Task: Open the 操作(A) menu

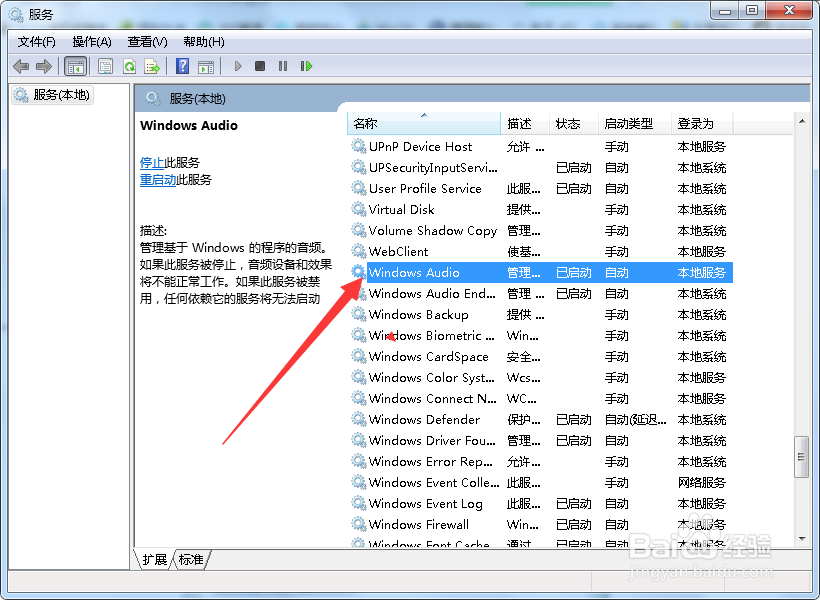Action: tap(92, 42)
